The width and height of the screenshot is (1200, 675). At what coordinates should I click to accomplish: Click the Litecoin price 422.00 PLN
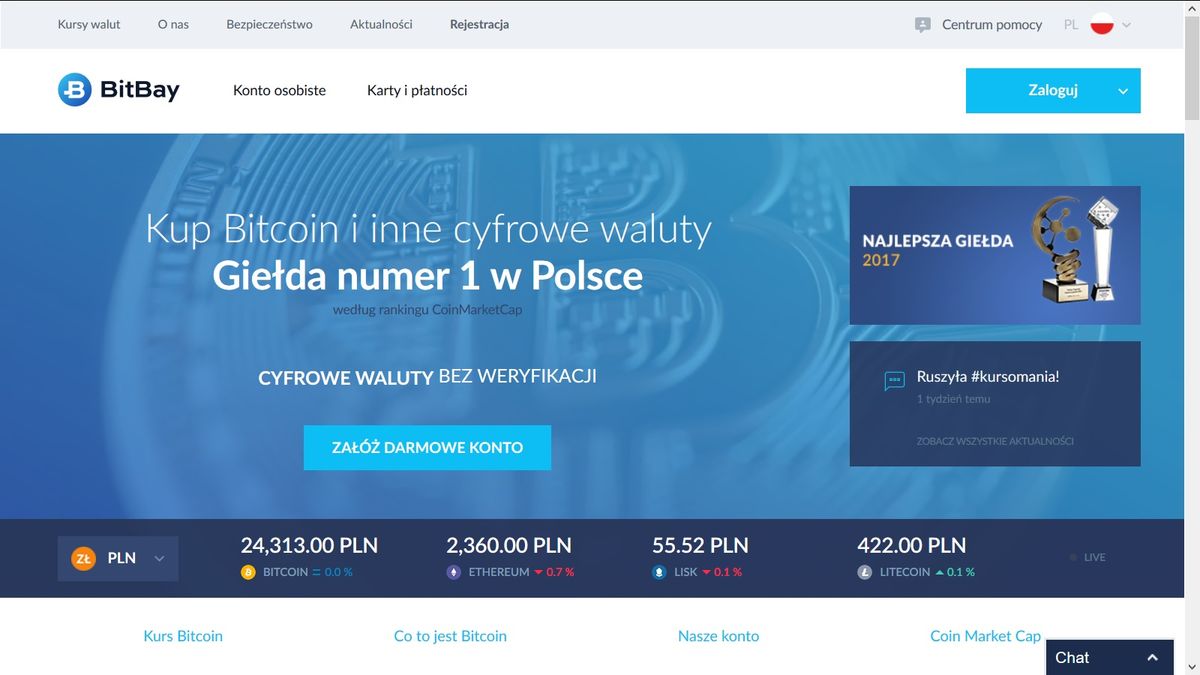(912, 545)
